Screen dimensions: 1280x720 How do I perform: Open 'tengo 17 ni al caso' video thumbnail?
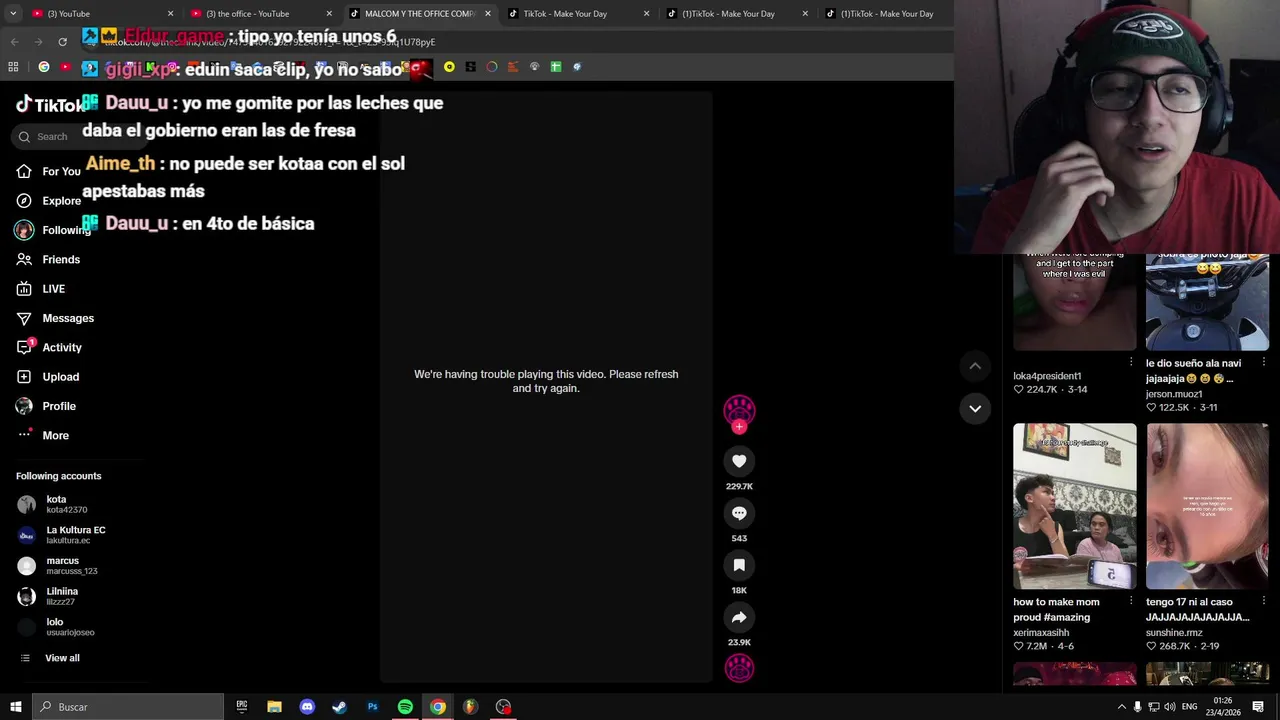click(x=1208, y=506)
